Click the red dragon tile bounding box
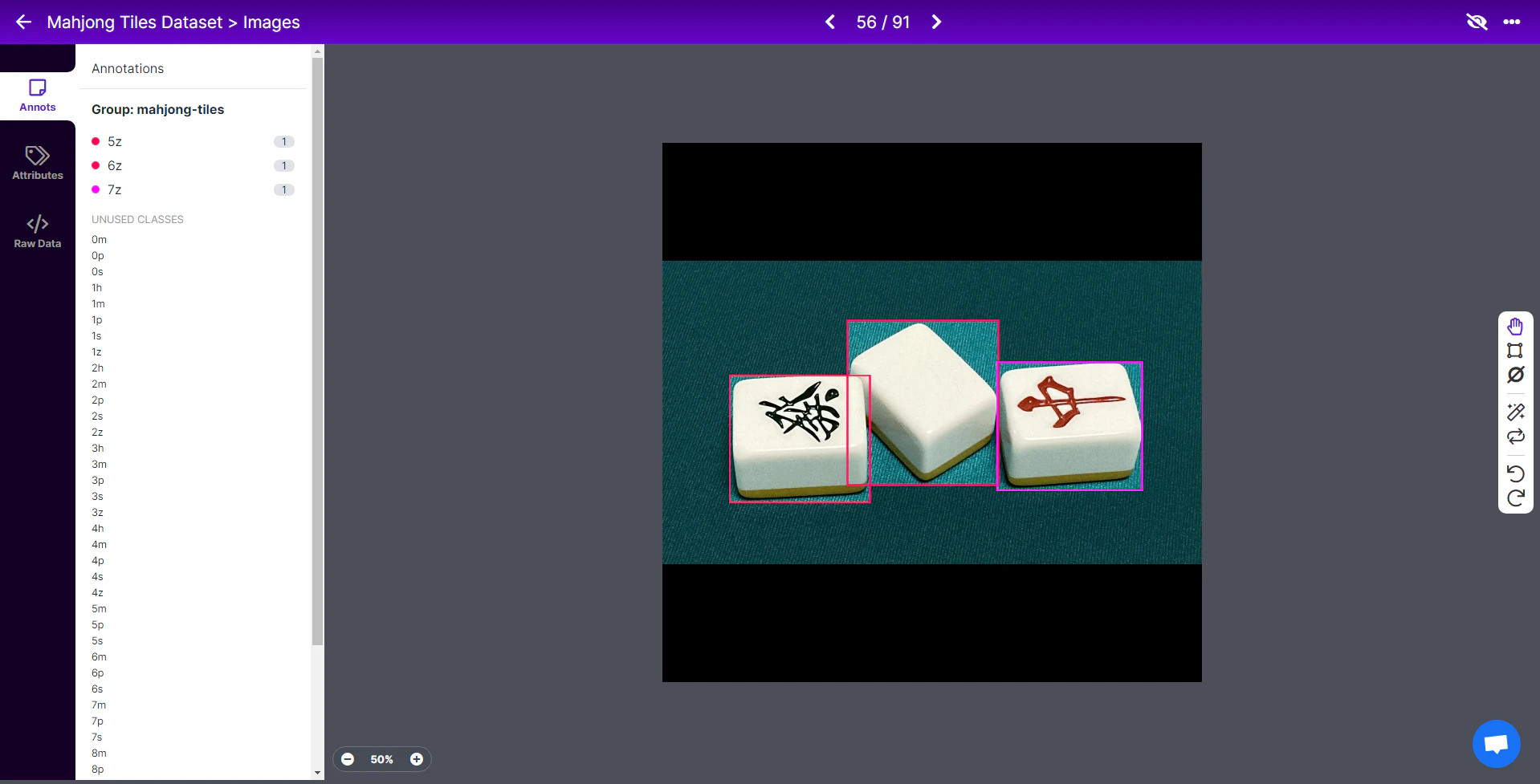This screenshot has width=1540, height=784. 1069,426
